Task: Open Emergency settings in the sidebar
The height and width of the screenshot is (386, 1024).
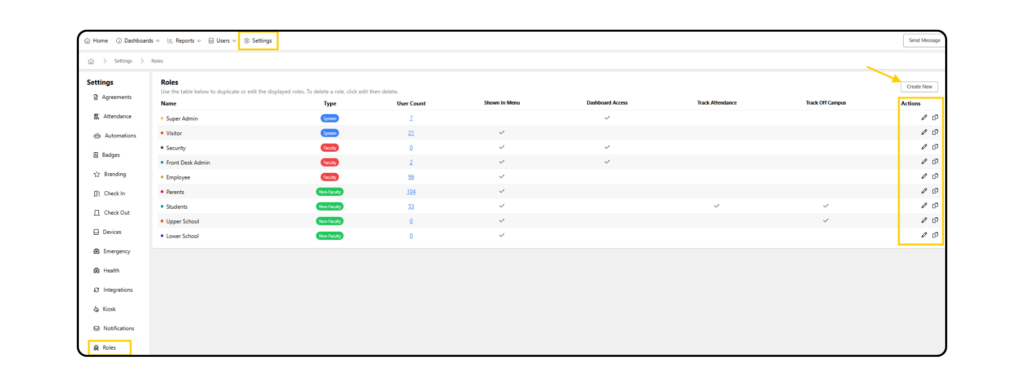Action: click(112, 251)
